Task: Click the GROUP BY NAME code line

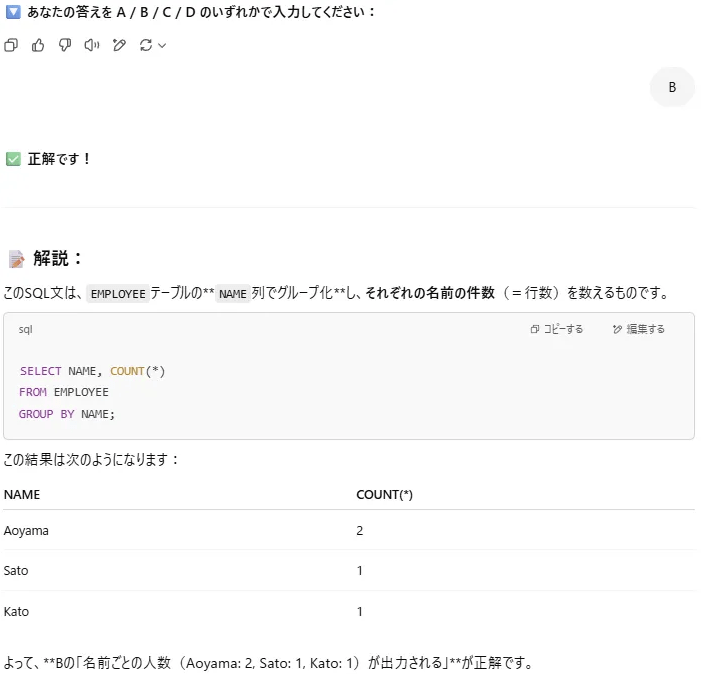Action: click(67, 414)
